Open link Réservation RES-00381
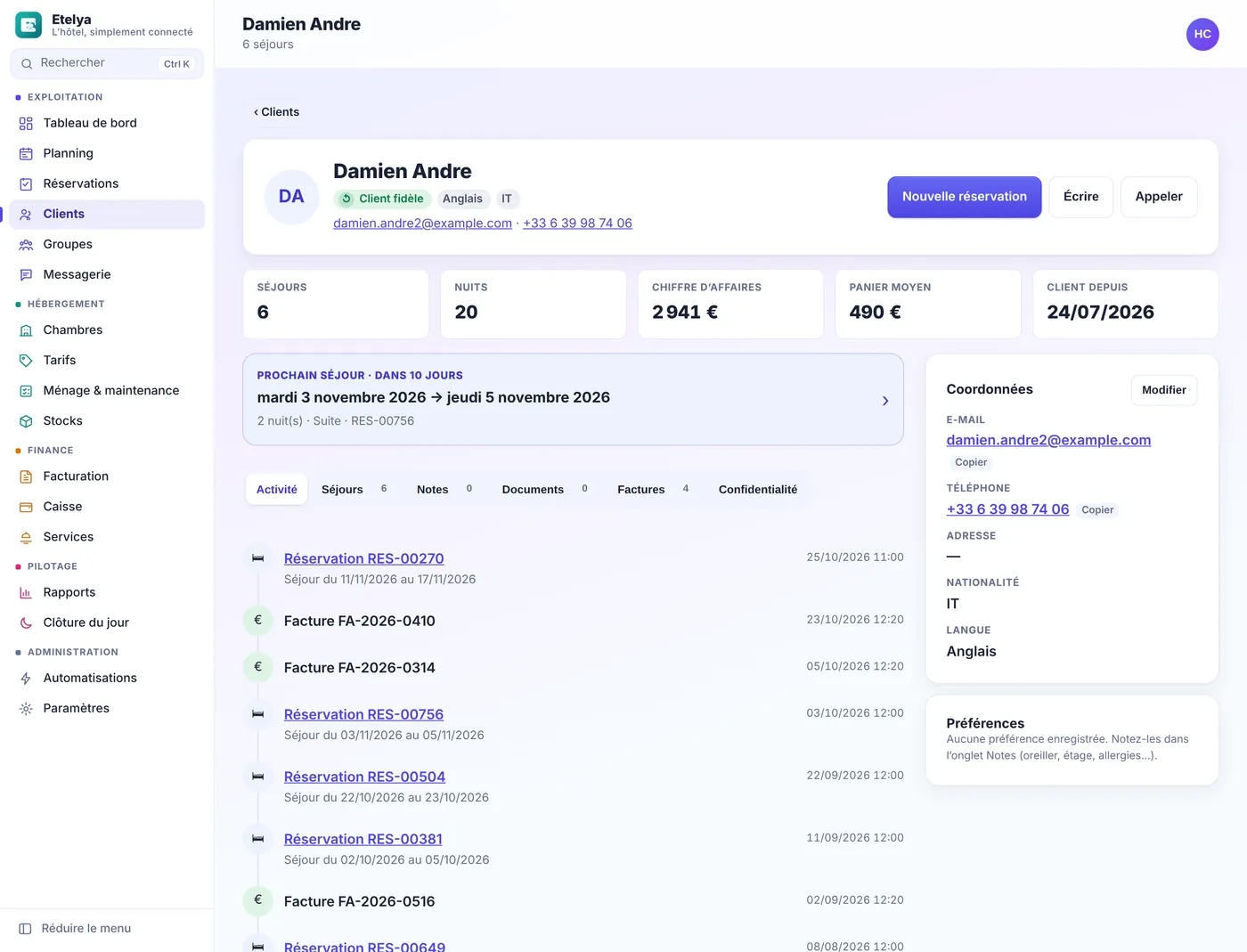The height and width of the screenshot is (952, 1247). [x=363, y=839]
